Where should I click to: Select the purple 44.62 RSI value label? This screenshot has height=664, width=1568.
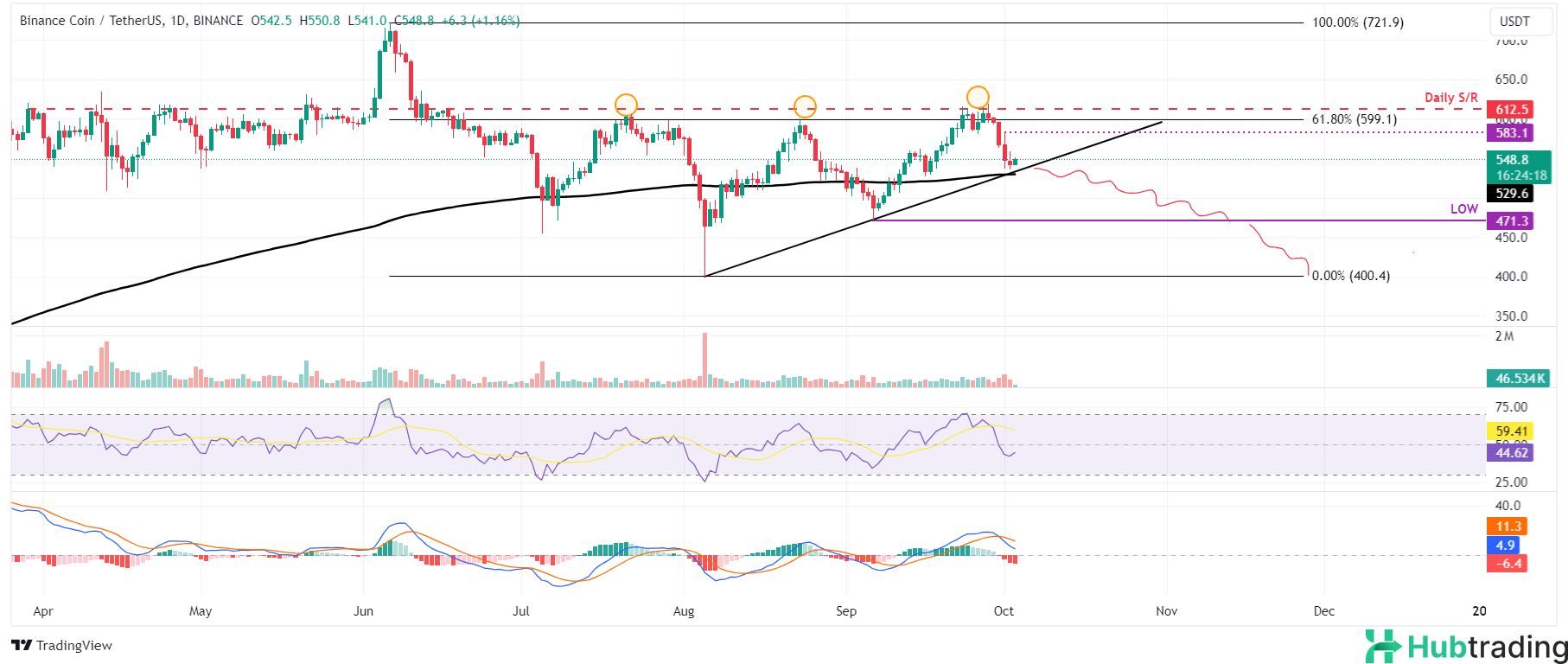click(x=1512, y=453)
